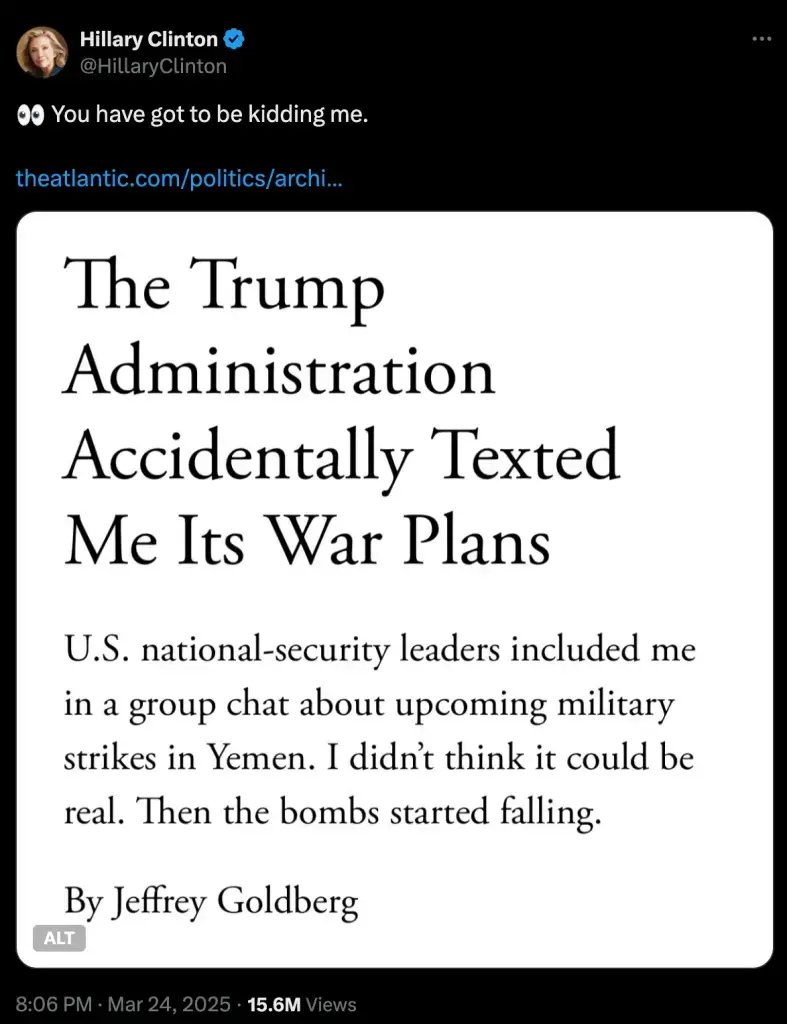Click the "Accidentally Texted" headline line
This screenshot has width=787, height=1024.
(x=342, y=459)
